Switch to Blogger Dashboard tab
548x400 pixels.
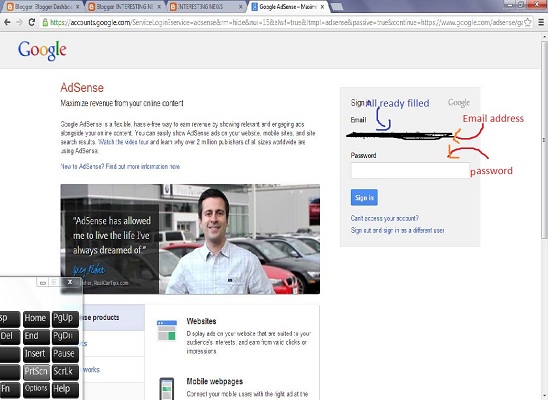pos(43,7)
